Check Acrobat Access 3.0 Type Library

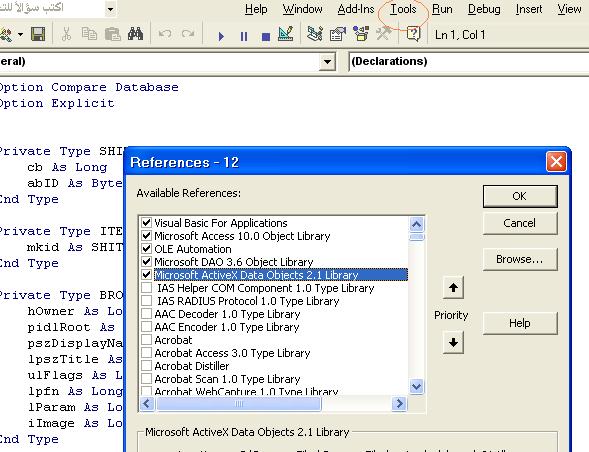click(146, 353)
